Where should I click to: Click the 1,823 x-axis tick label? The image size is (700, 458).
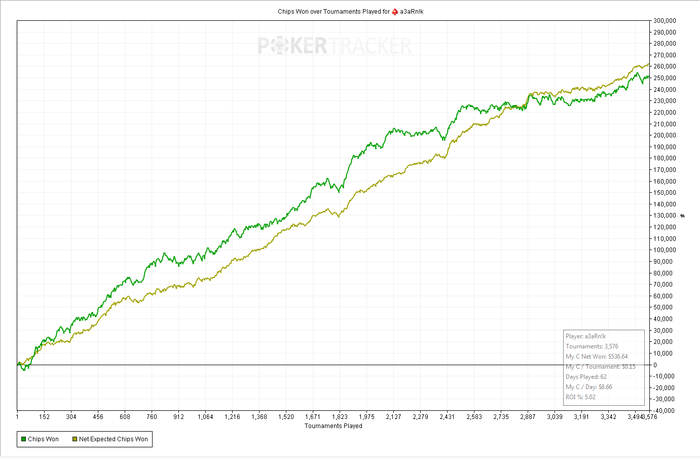click(340, 417)
